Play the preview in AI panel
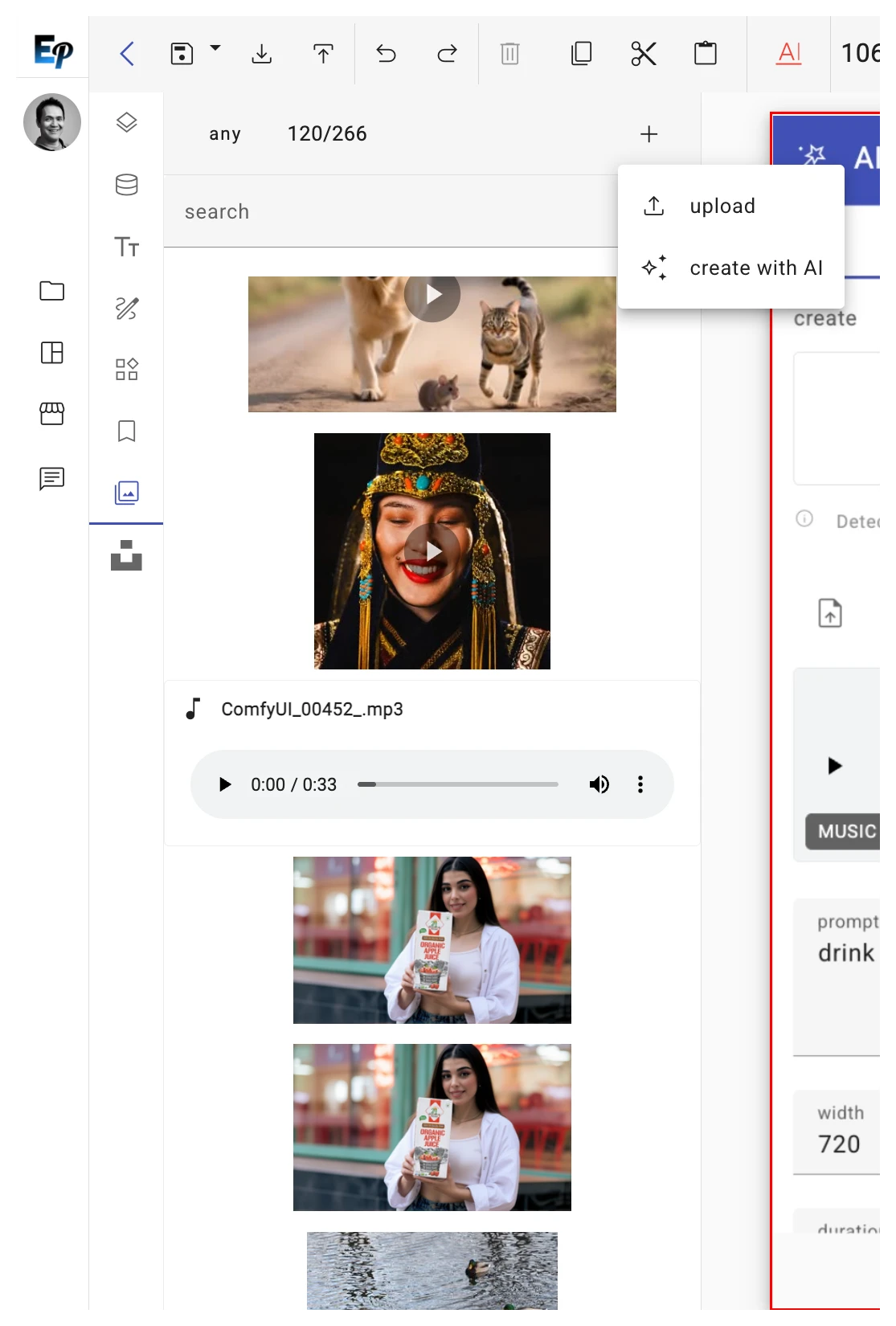The image size is (896, 1326). (835, 766)
